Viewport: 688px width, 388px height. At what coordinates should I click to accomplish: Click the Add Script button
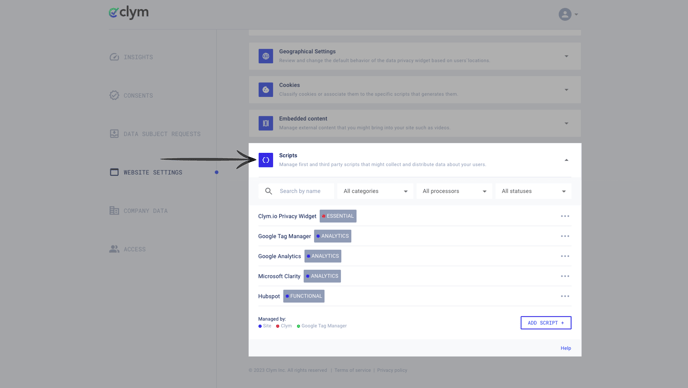coord(546,323)
